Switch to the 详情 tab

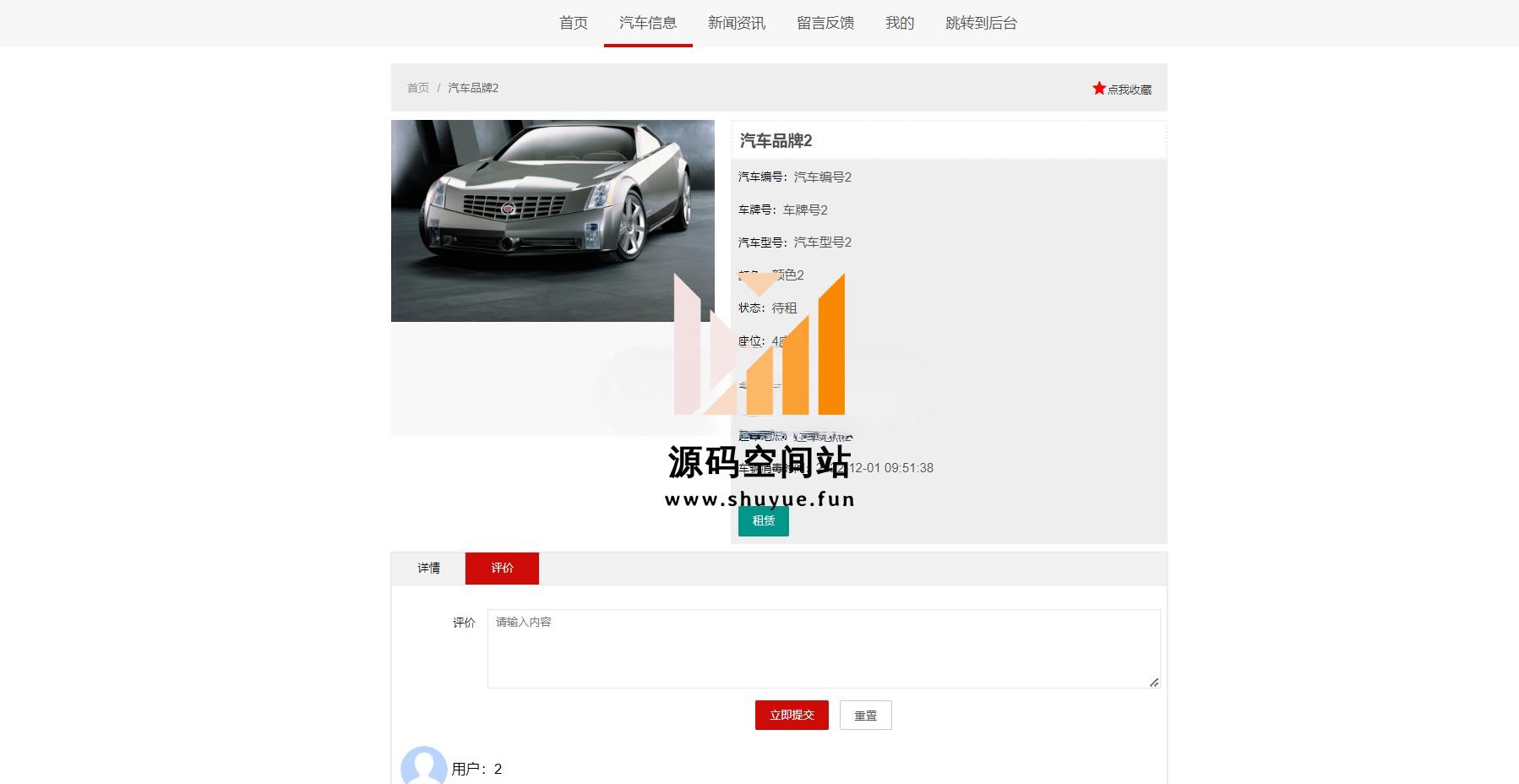428,568
